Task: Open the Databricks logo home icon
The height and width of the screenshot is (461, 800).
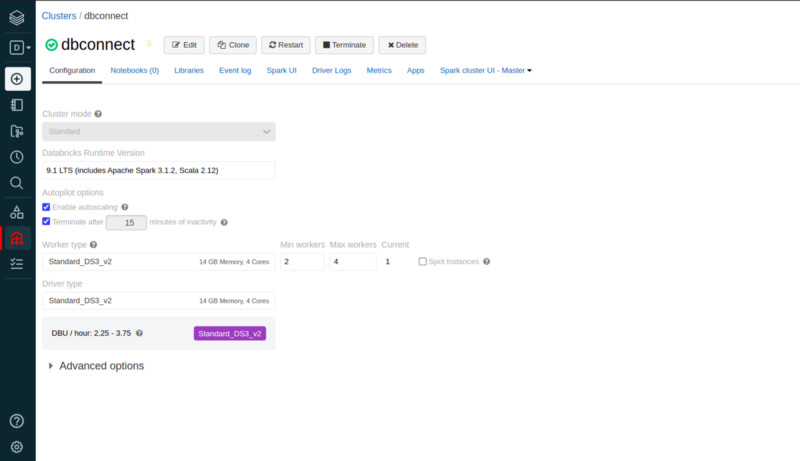Action: tap(17, 18)
